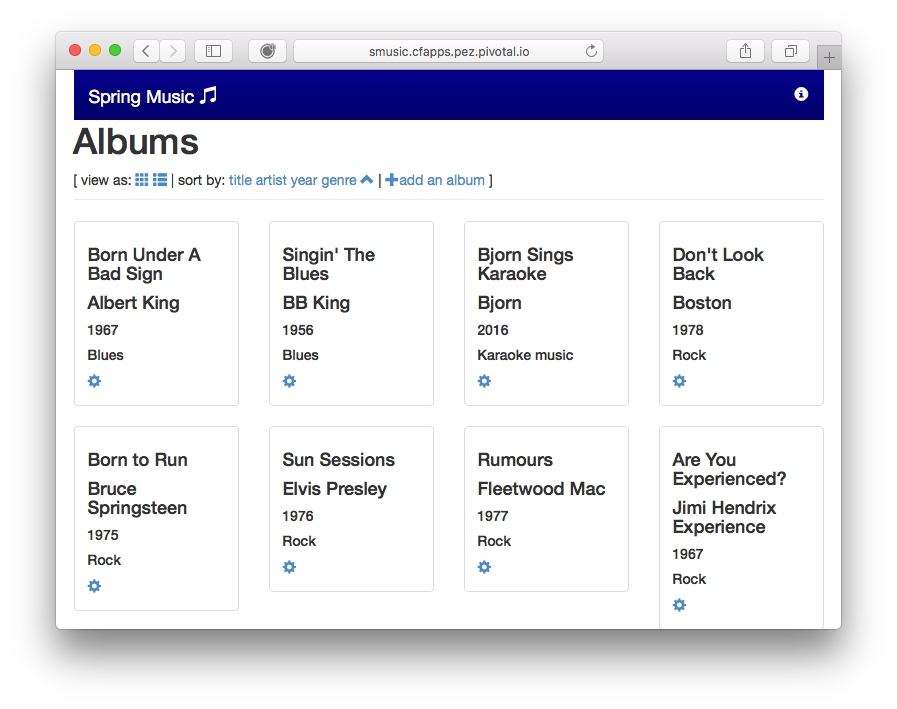Select album title Rumours
Image resolution: width=897 pixels, height=709 pixels.
tap(515, 460)
